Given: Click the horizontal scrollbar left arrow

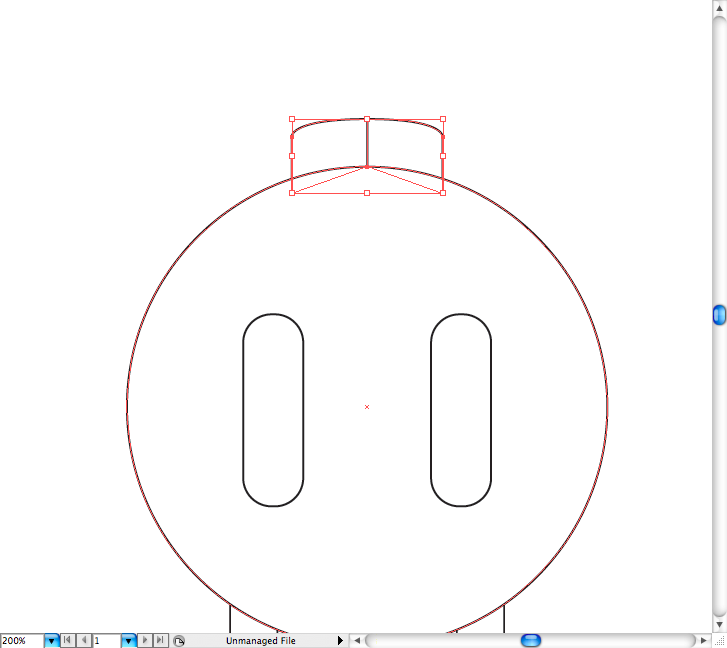Looking at the screenshot, I should point(356,640).
